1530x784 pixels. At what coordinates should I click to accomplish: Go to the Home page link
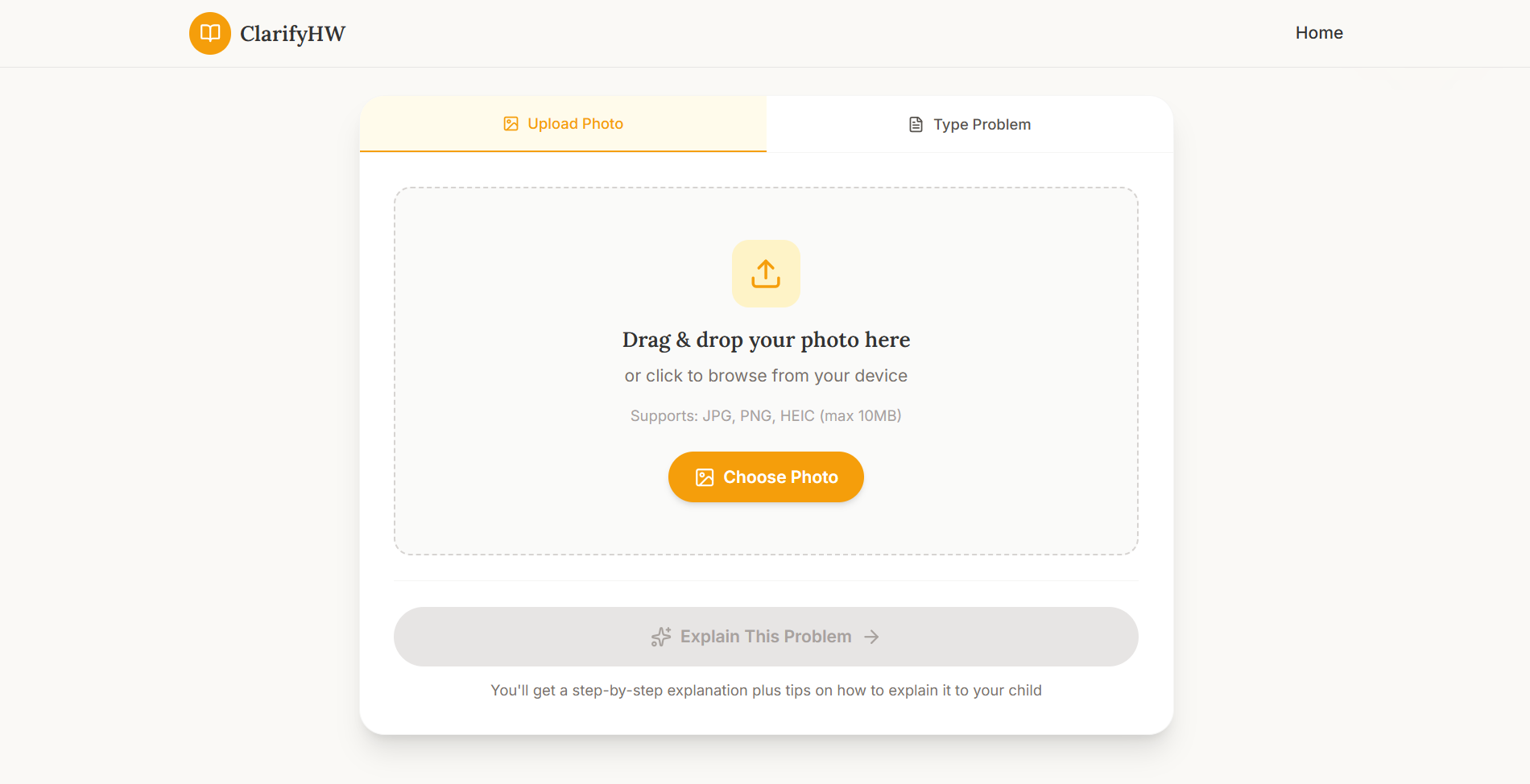(x=1319, y=33)
